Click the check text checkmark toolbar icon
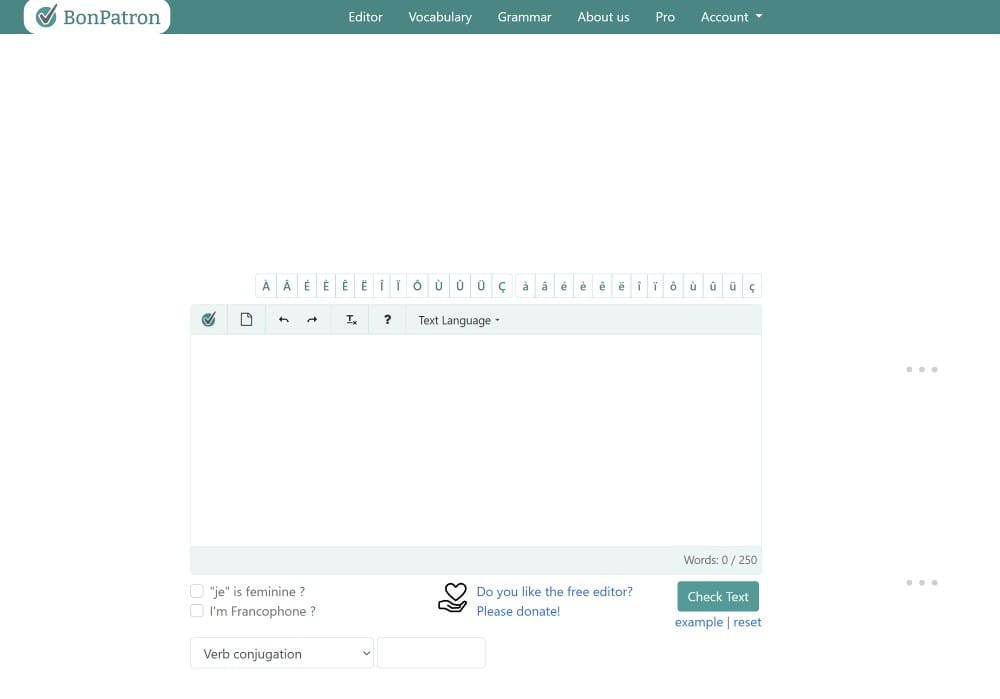Image resolution: width=1000 pixels, height=699 pixels. pos(209,320)
